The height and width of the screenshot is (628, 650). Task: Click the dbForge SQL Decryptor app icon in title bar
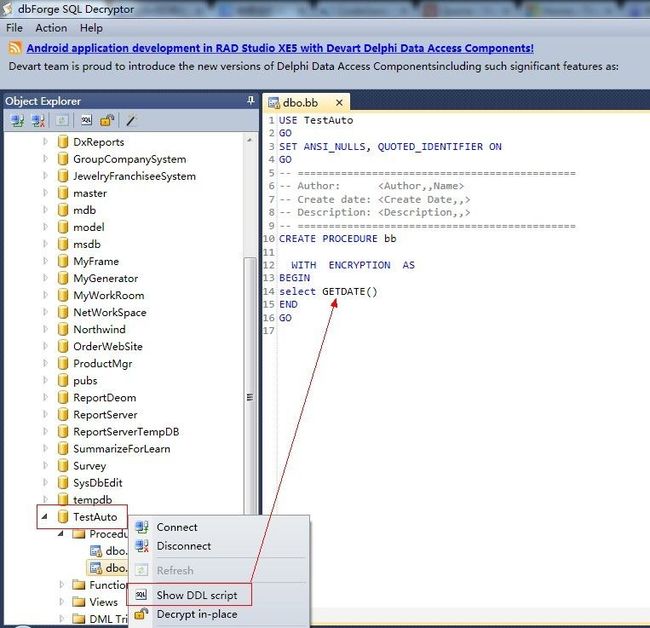click(x=7, y=8)
